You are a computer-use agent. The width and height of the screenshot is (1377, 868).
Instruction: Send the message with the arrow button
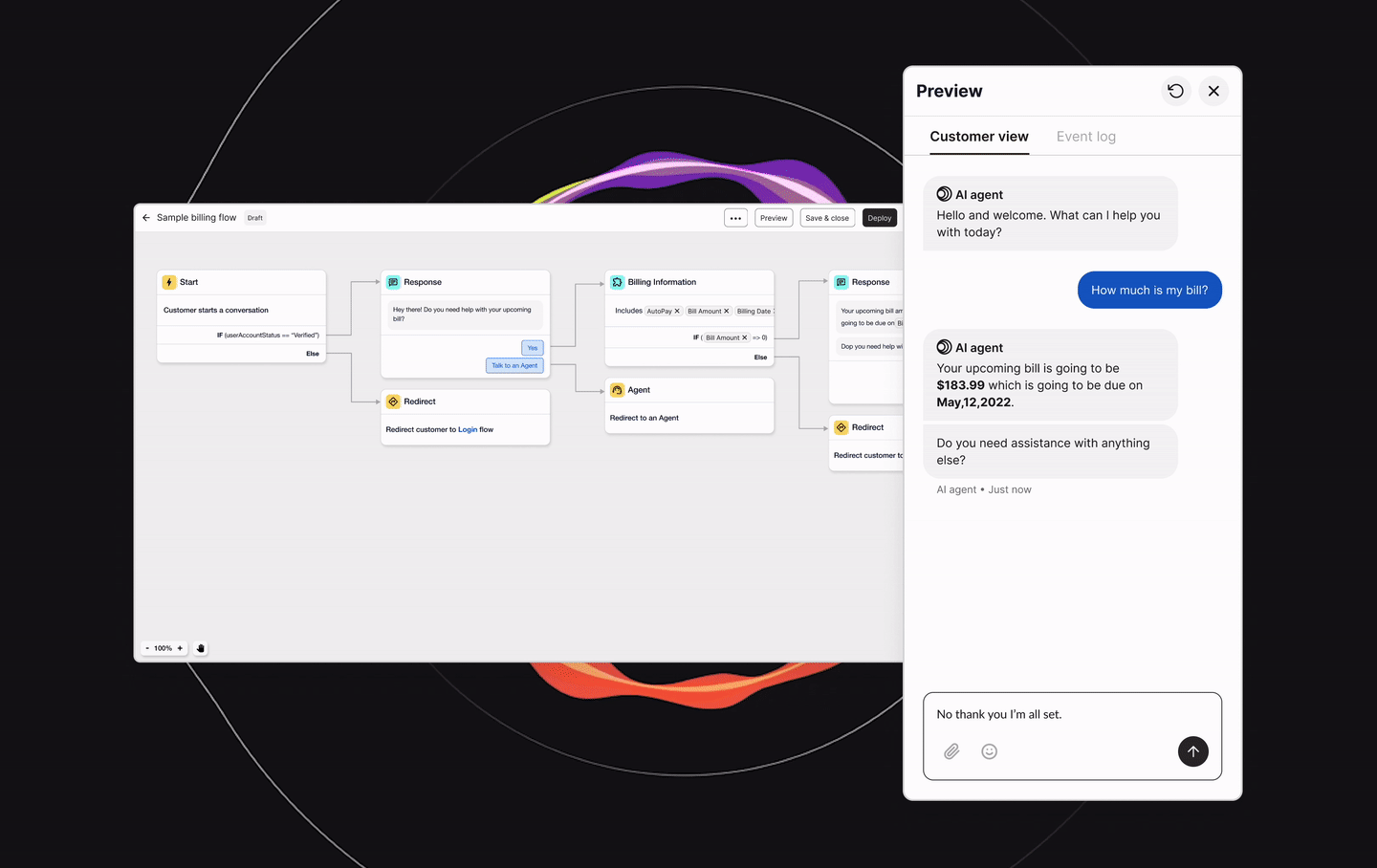click(1193, 751)
